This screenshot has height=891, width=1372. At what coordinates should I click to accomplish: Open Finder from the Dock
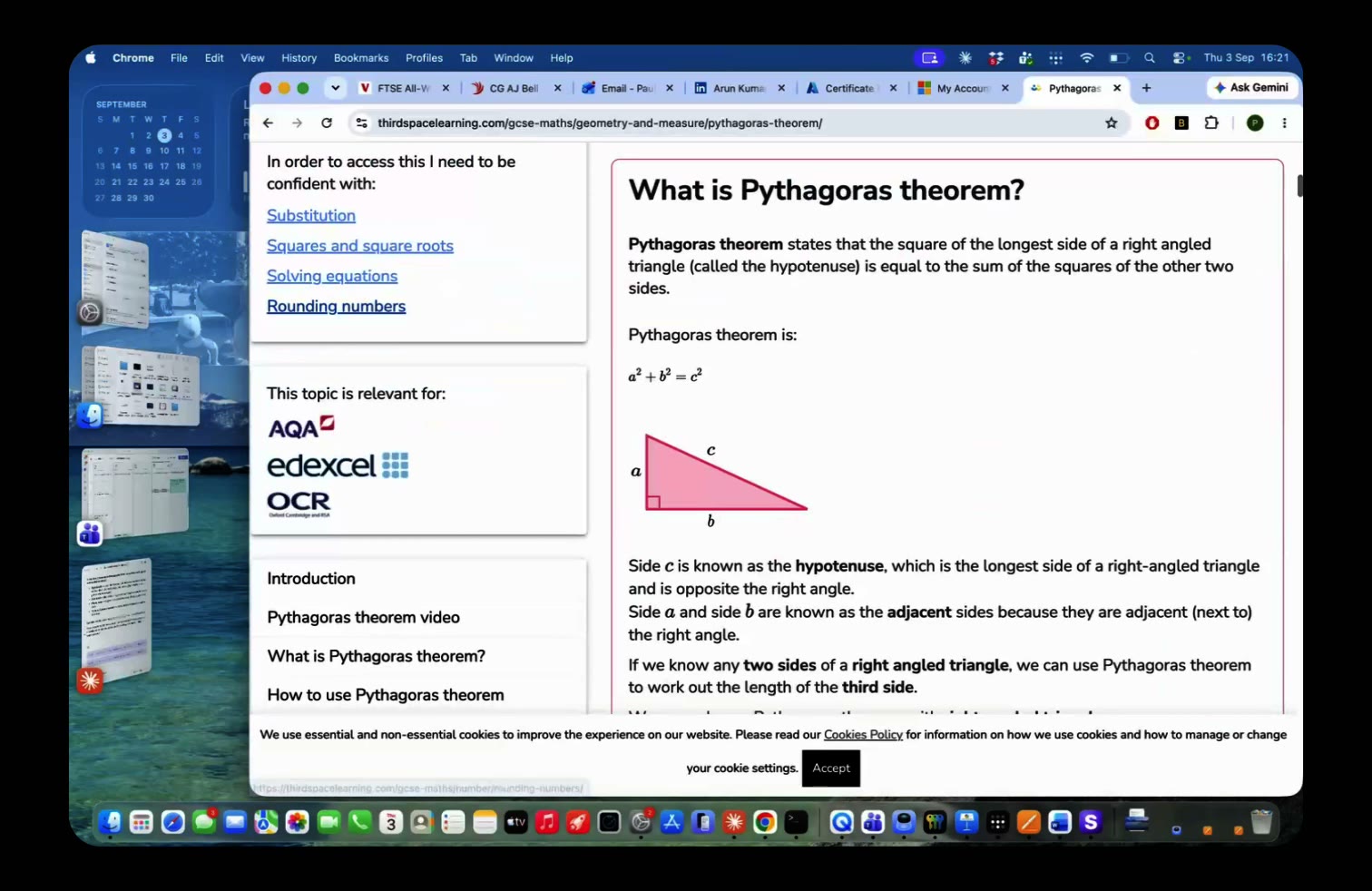(x=110, y=822)
